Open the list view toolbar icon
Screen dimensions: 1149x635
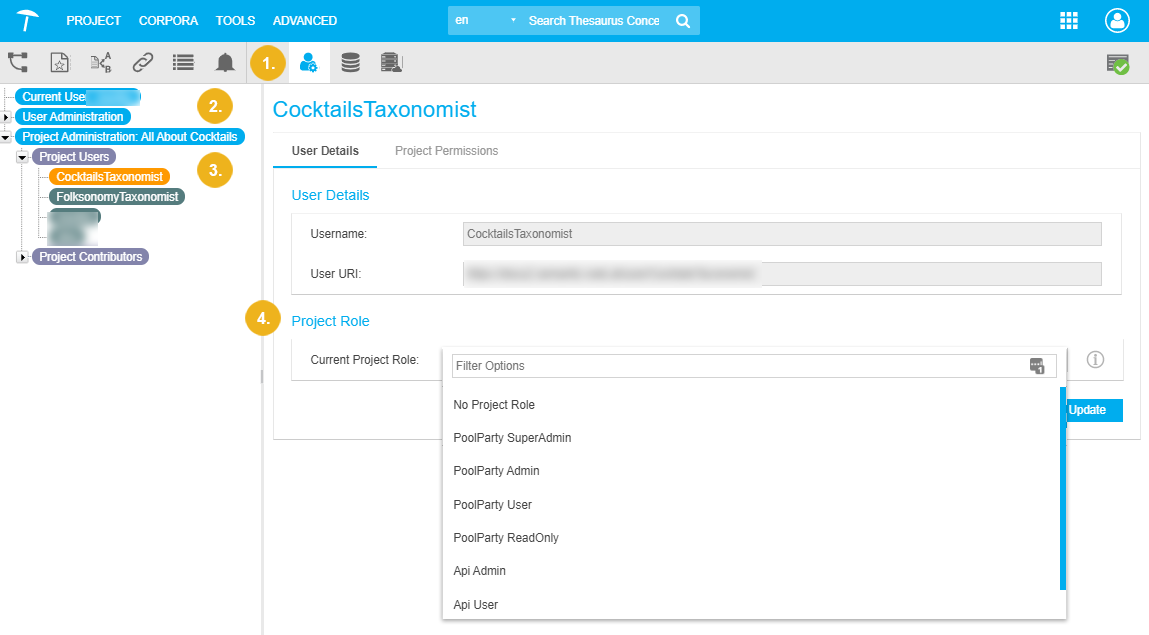pyautogui.click(x=183, y=63)
